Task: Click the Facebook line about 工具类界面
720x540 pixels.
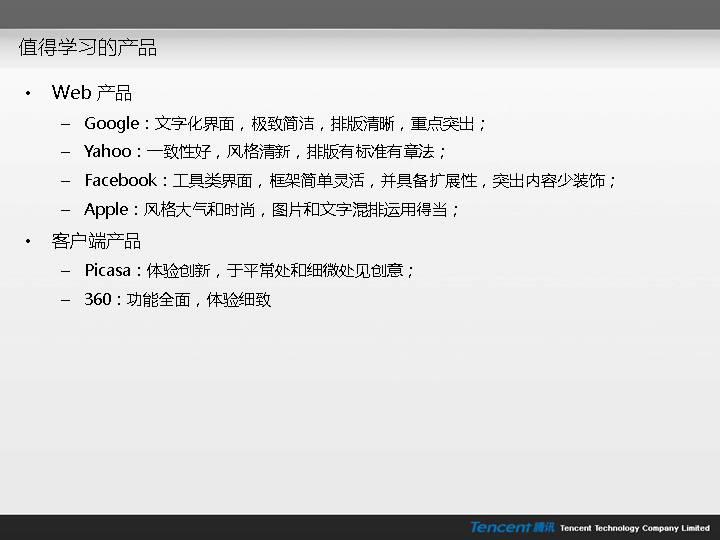Action: (x=350, y=181)
